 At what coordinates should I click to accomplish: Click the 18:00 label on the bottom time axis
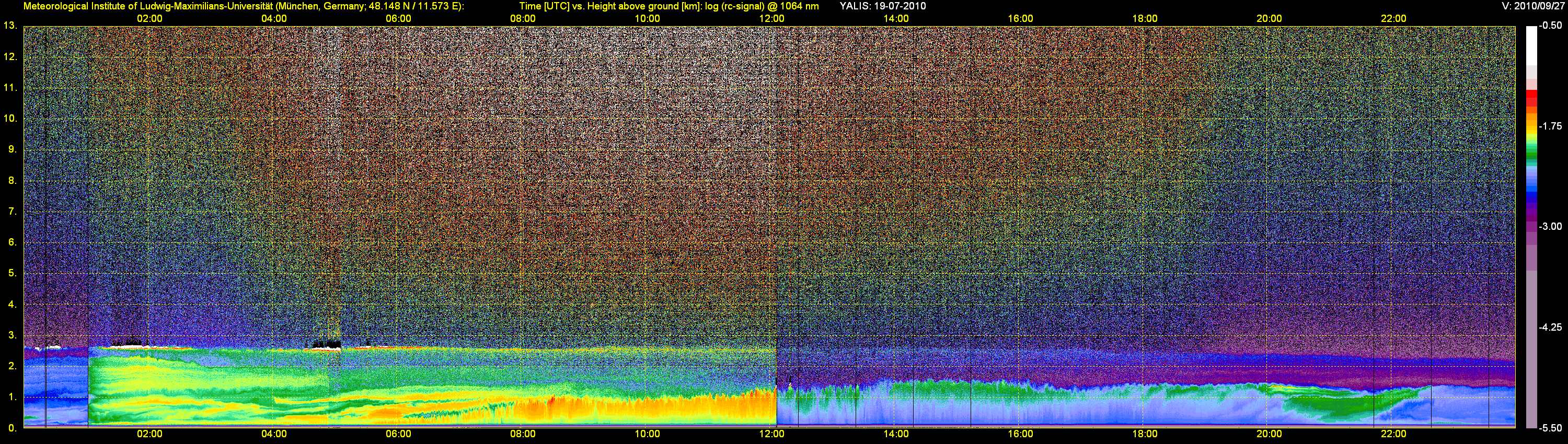coord(1145,434)
